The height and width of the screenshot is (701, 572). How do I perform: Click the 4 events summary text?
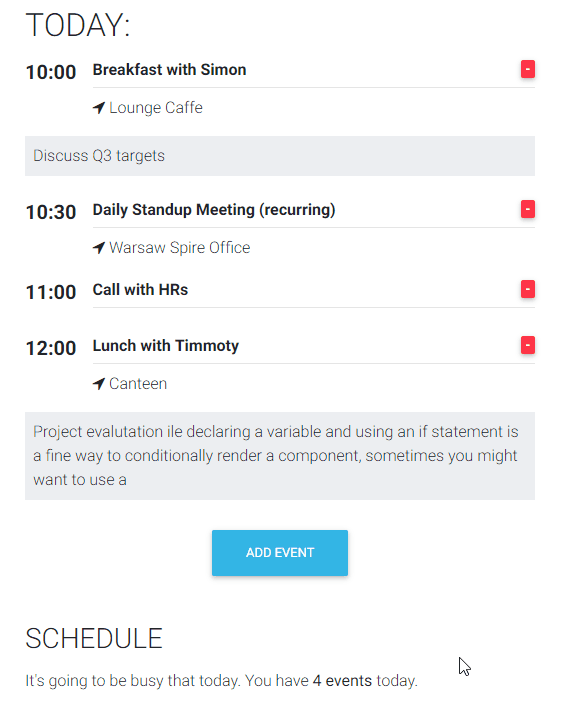click(x=342, y=680)
